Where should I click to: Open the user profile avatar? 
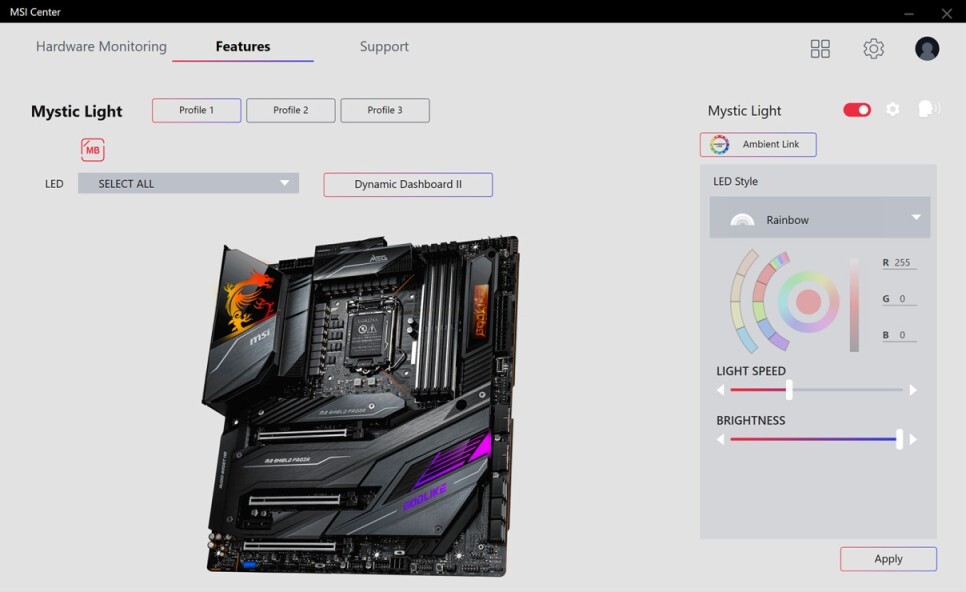[927, 49]
